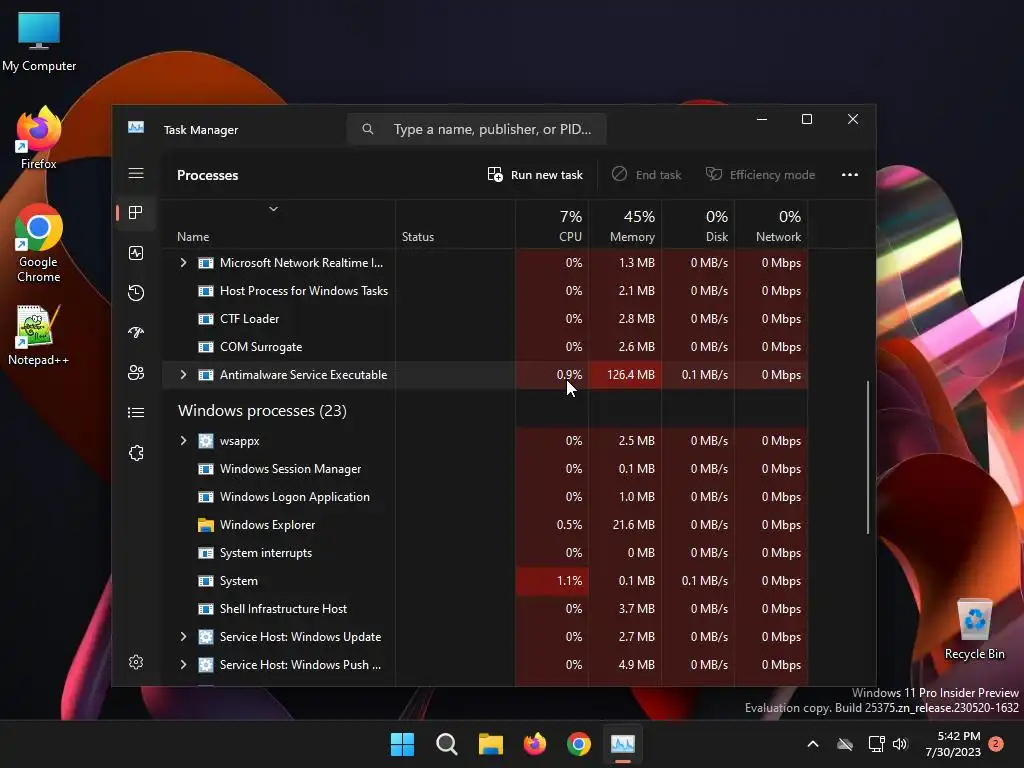Sort by the Network column header
This screenshot has width=1024, height=768.
(x=771, y=225)
